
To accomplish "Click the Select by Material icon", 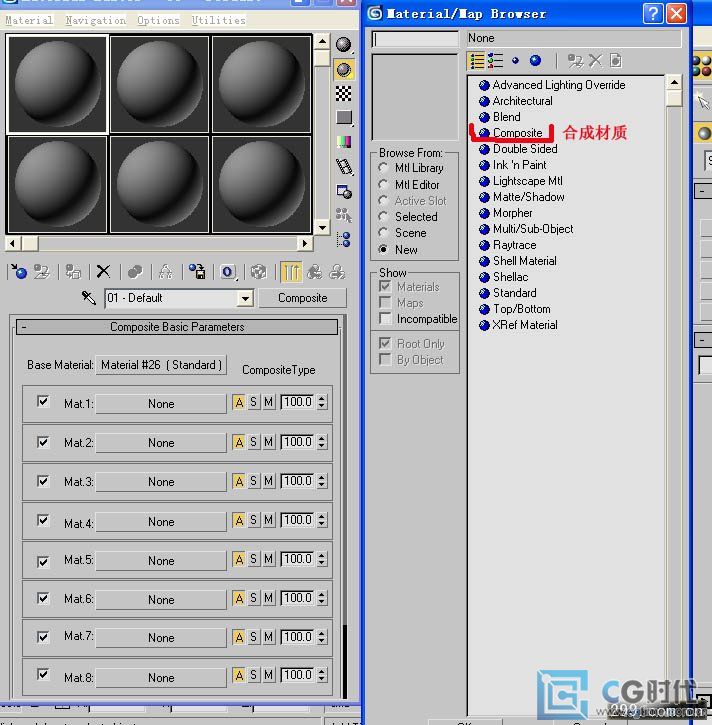I will 344,215.
